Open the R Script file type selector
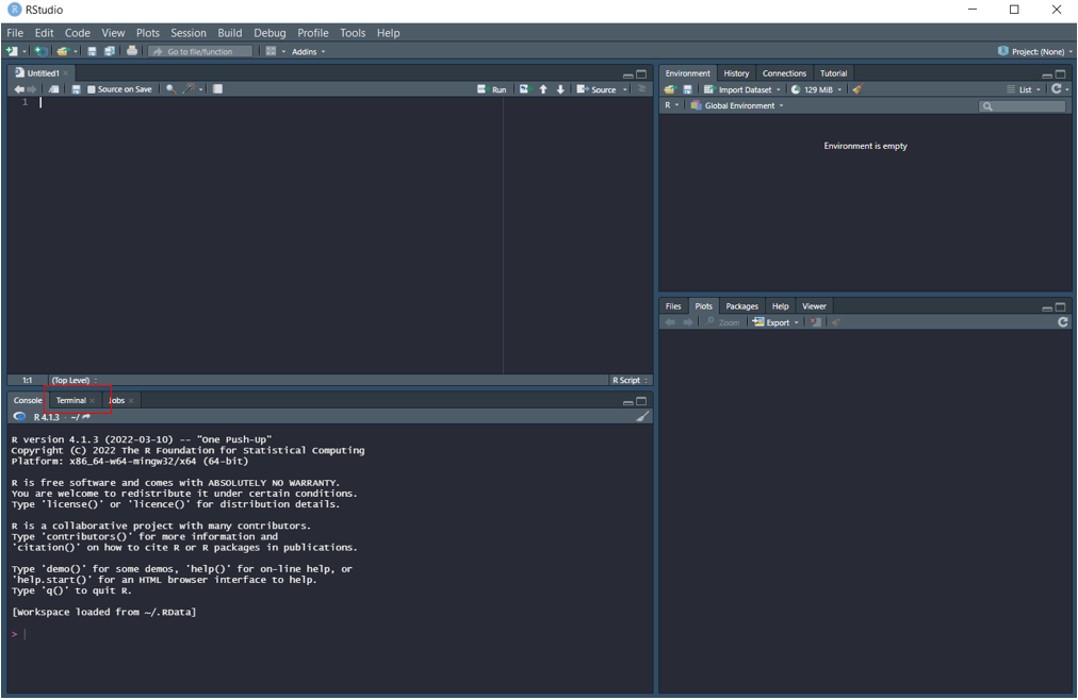1078x700 pixels. click(x=630, y=380)
